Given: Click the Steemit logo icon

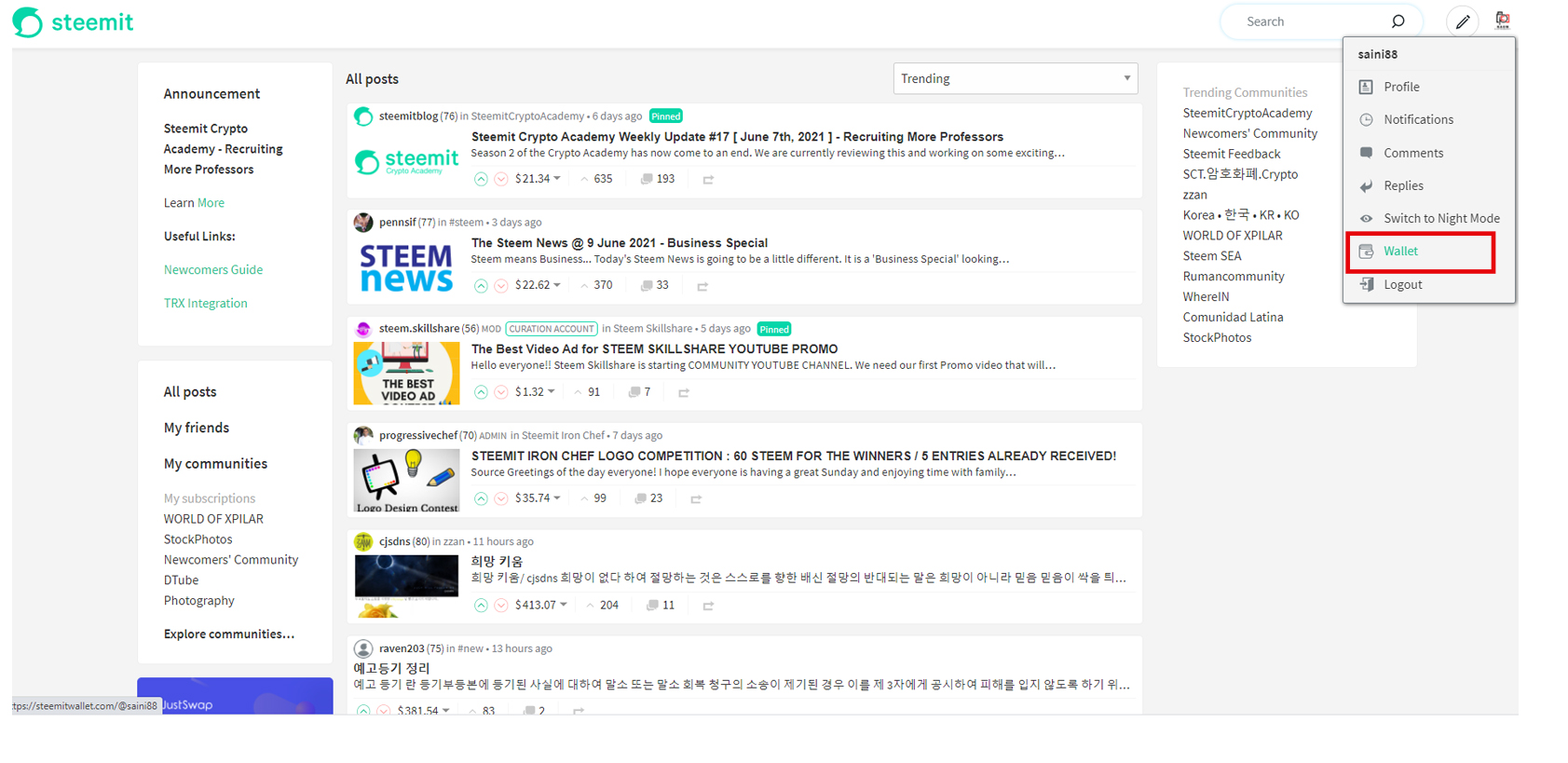Looking at the screenshot, I should 27,22.
